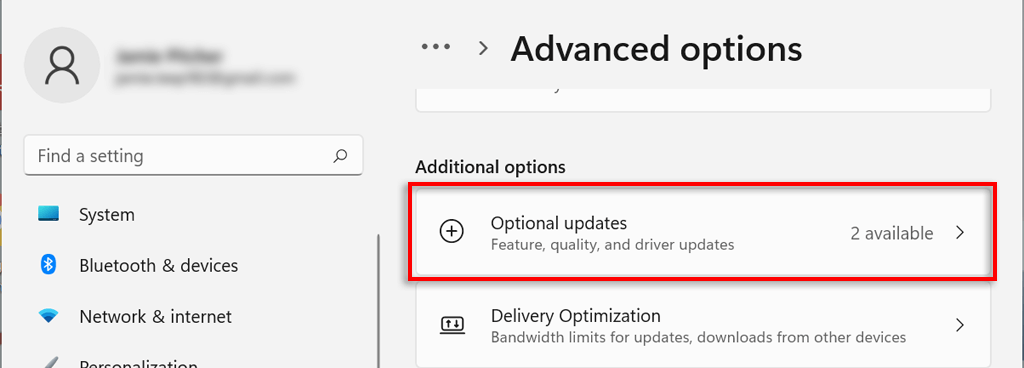1024x368 pixels.
Task: Open the Optional updates entry
Action: (703, 233)
